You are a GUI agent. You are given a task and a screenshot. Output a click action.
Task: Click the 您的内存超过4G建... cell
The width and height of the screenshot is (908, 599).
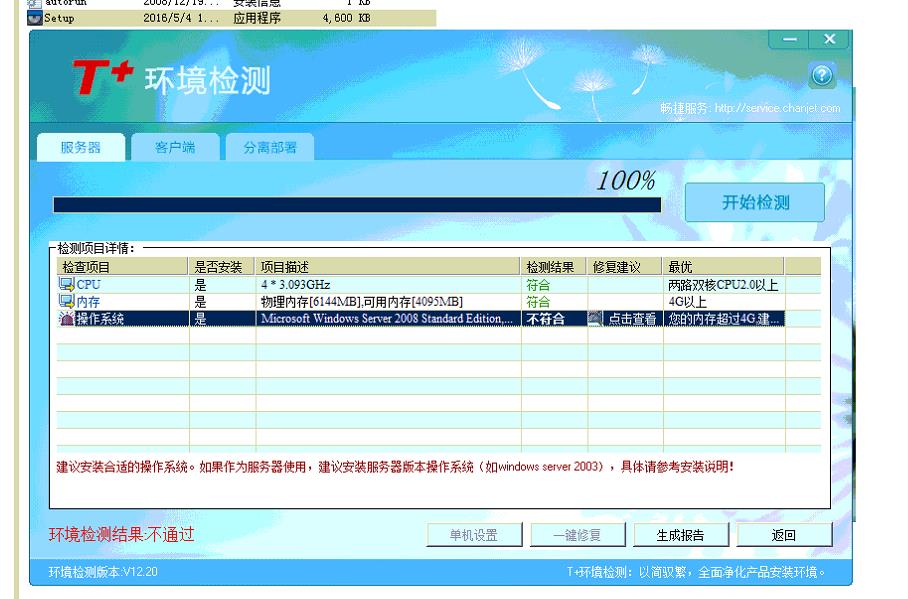tap(724, 319)
